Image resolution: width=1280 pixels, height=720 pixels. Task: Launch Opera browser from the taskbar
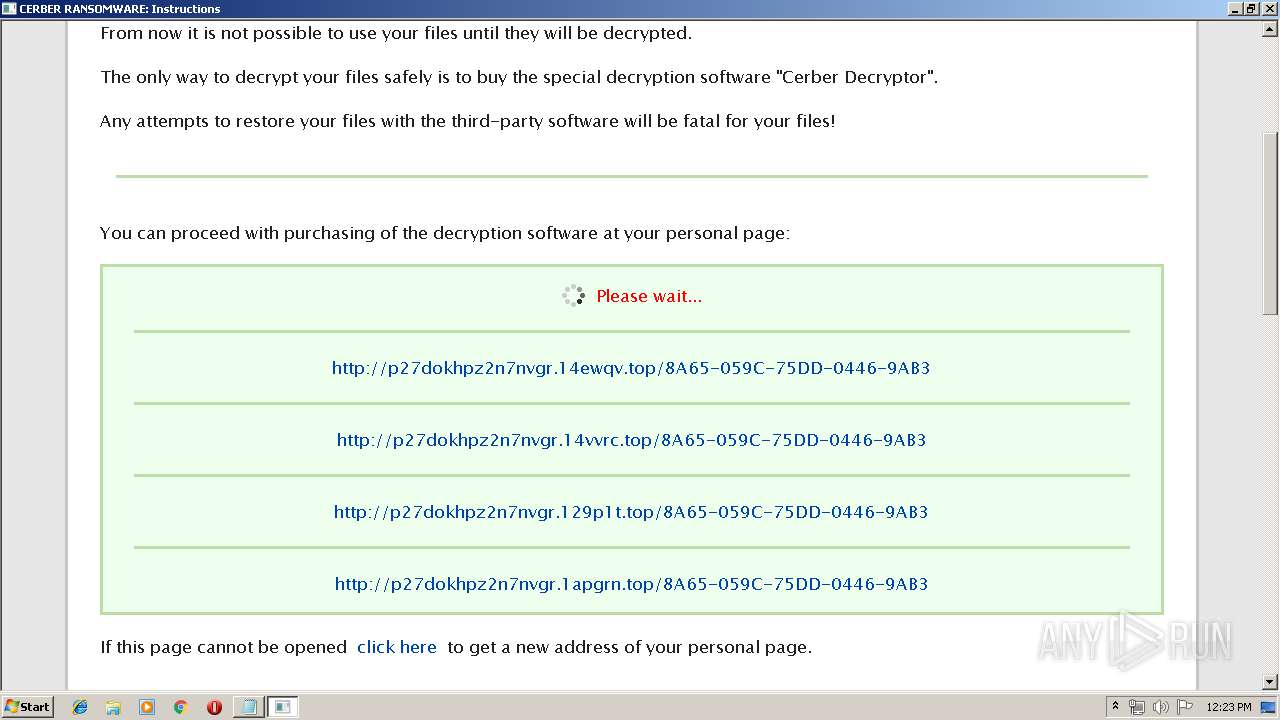[214, 707]
